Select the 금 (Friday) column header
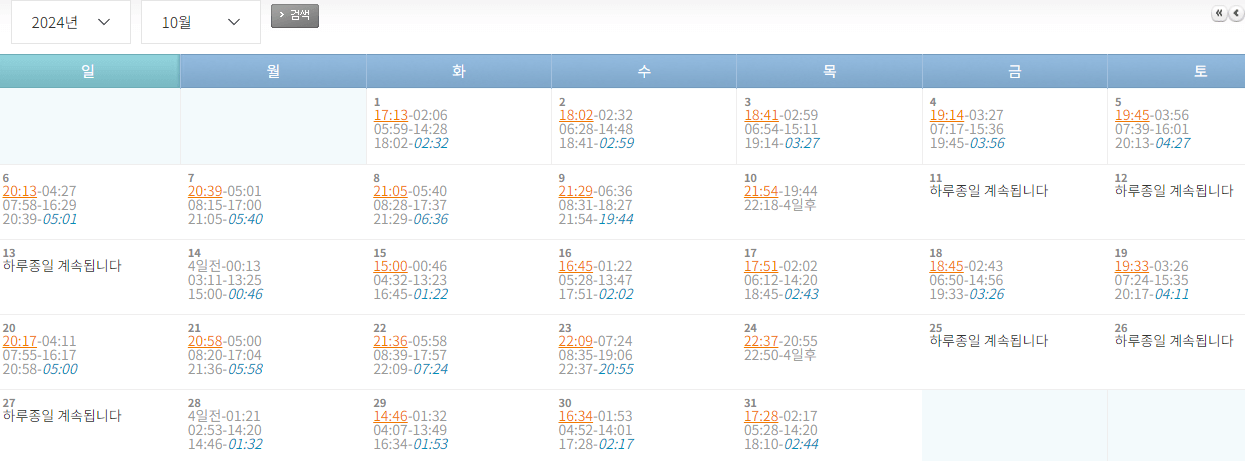This screenshot has width=1245, height=461. click(x=1015, y=71)
